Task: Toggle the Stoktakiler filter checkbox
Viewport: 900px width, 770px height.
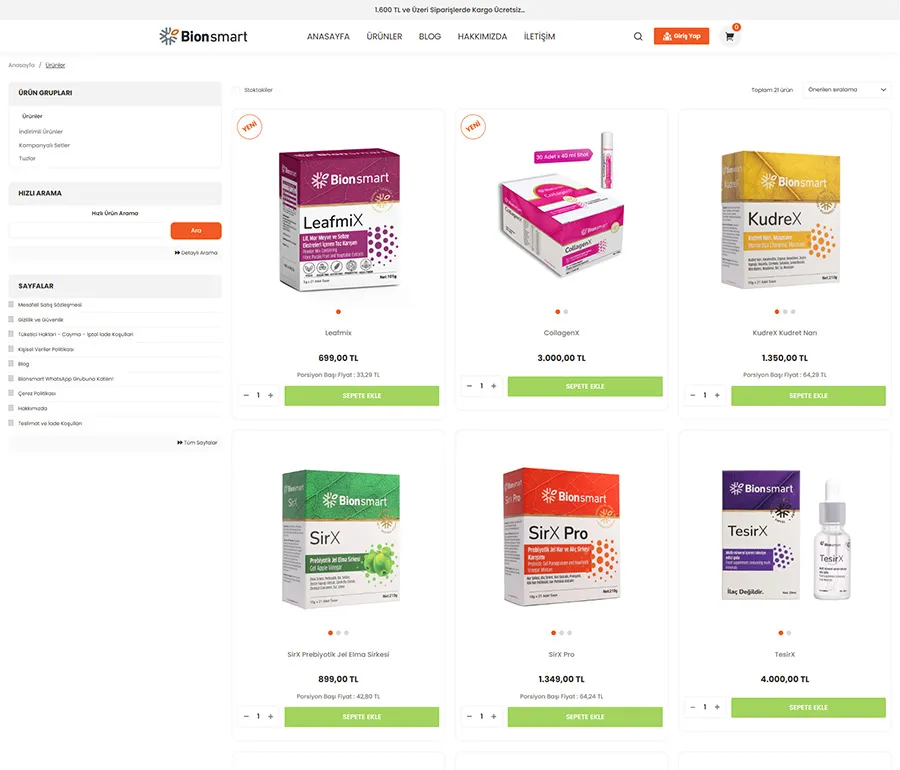Action: tap(236, 90)
